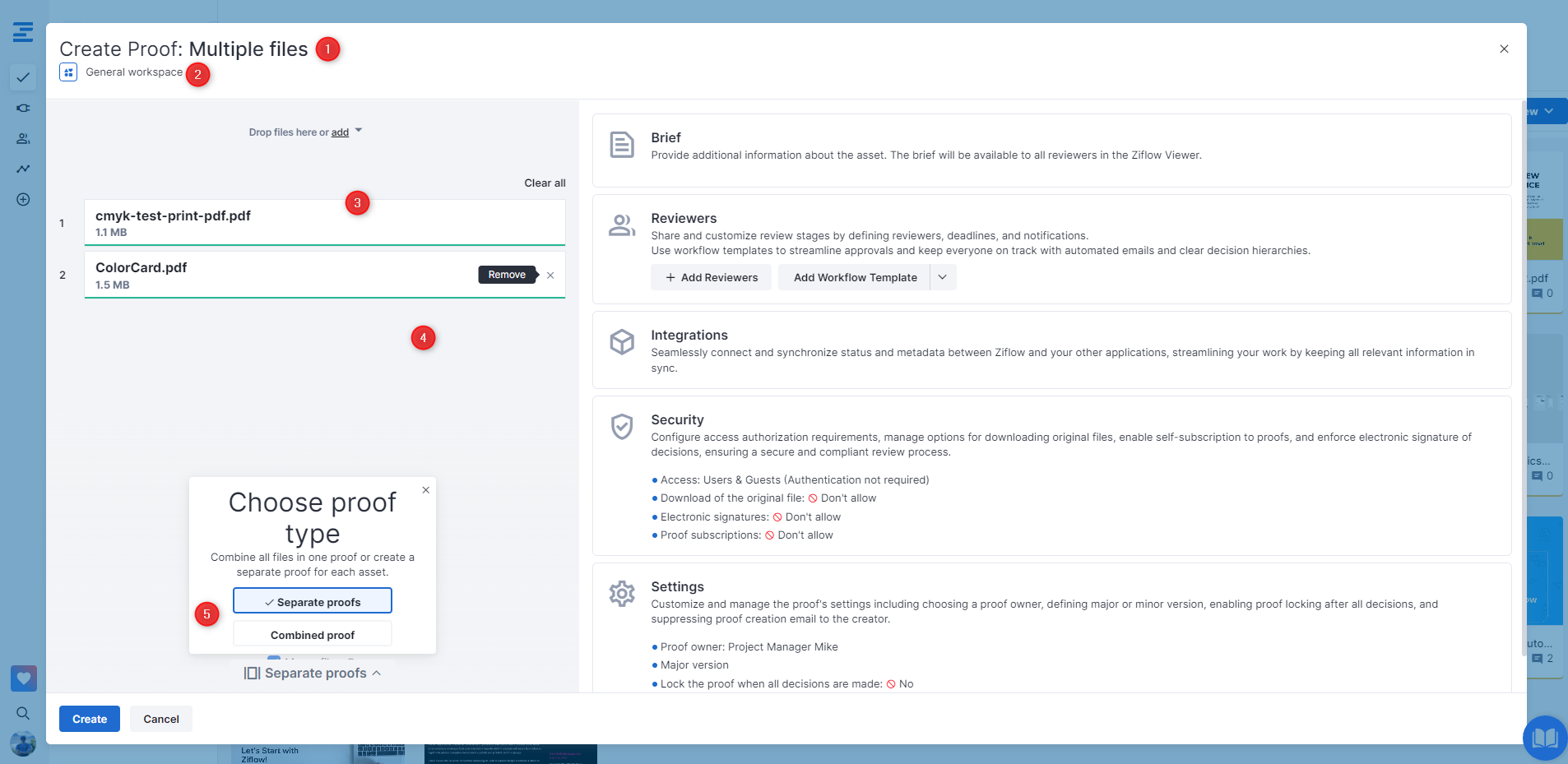This screenshot has height=764, width=1568.
Task: Click the Settings gear icon
Action: pos(622,594)
